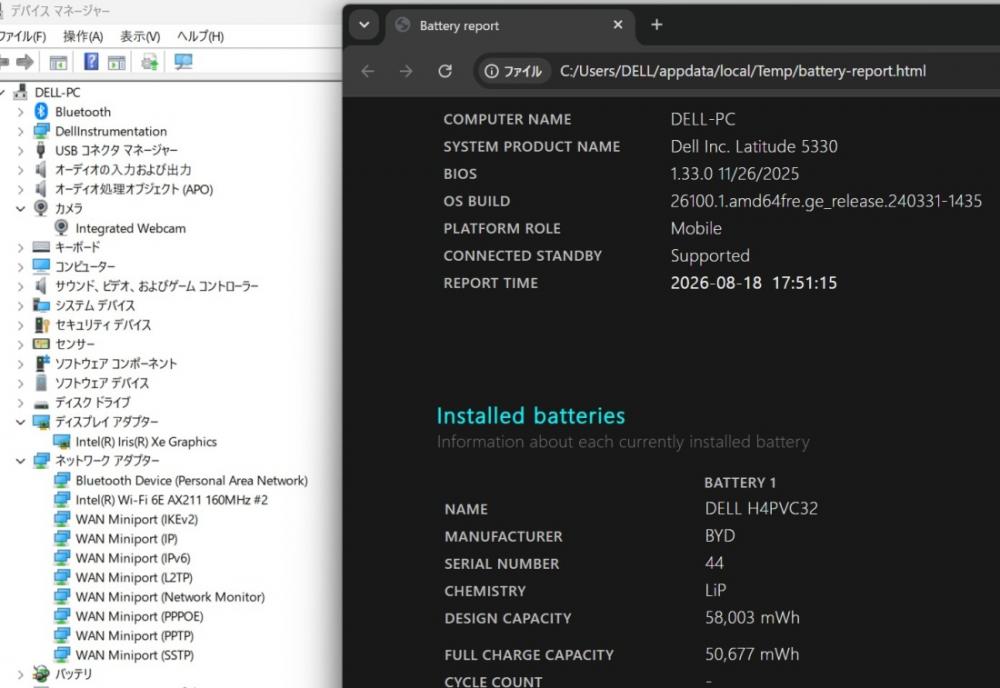Image resolution: width=1000 pixels, height=688 pixels.
Task: Close the Battery report tab
Action: coord(617,25)
